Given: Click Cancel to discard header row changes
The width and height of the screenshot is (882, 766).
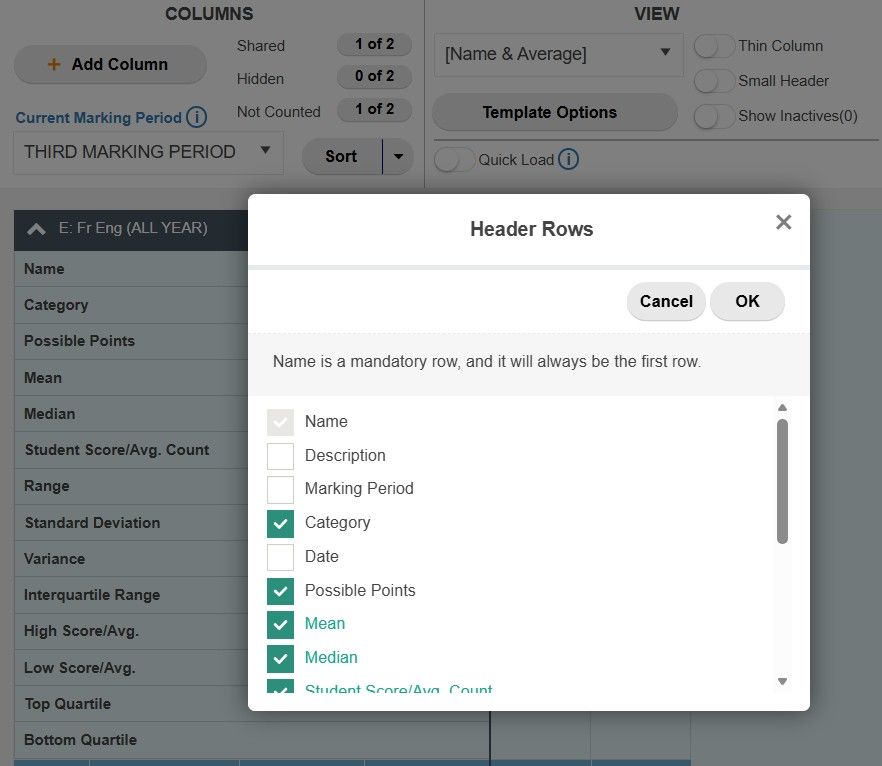Looking at the screenshot, I should click(665, 301).
